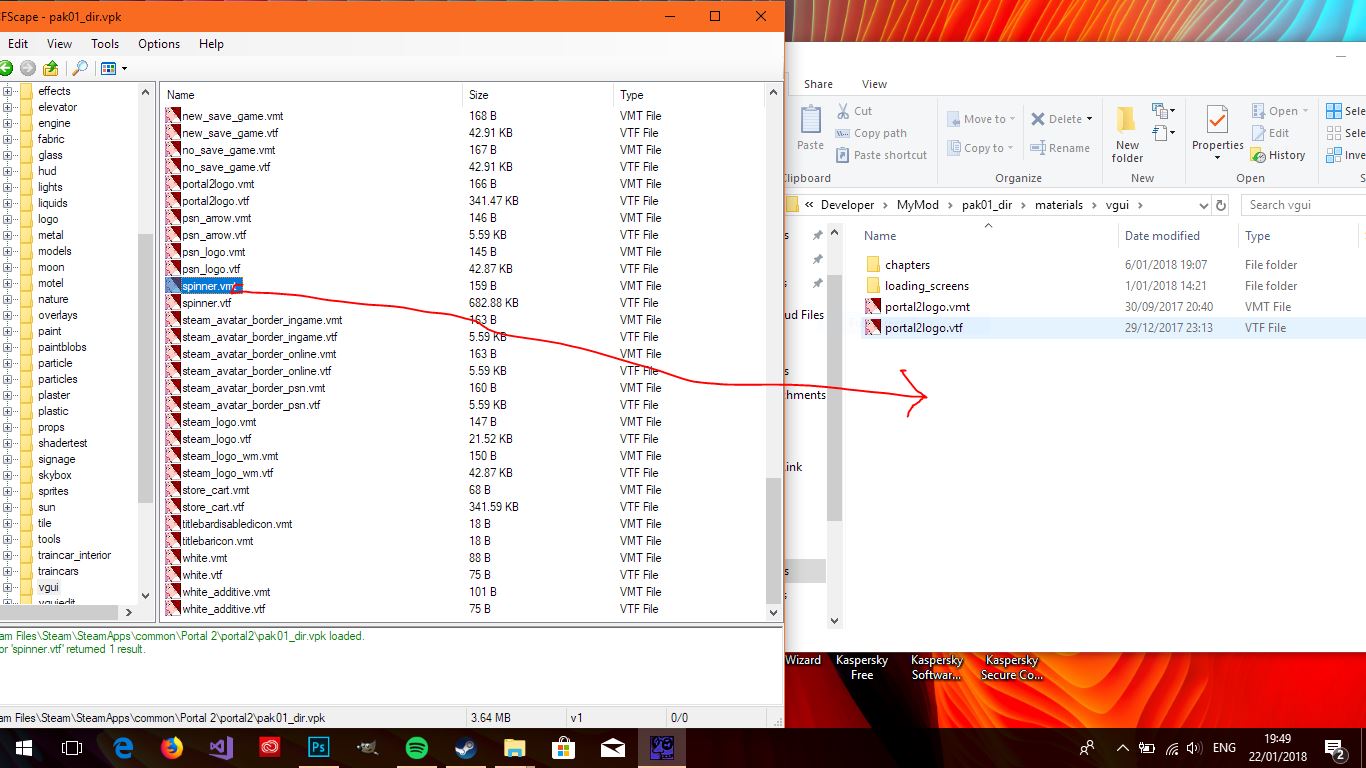
Task: Expand the skybox folder node
Action: tap(7, 475)
